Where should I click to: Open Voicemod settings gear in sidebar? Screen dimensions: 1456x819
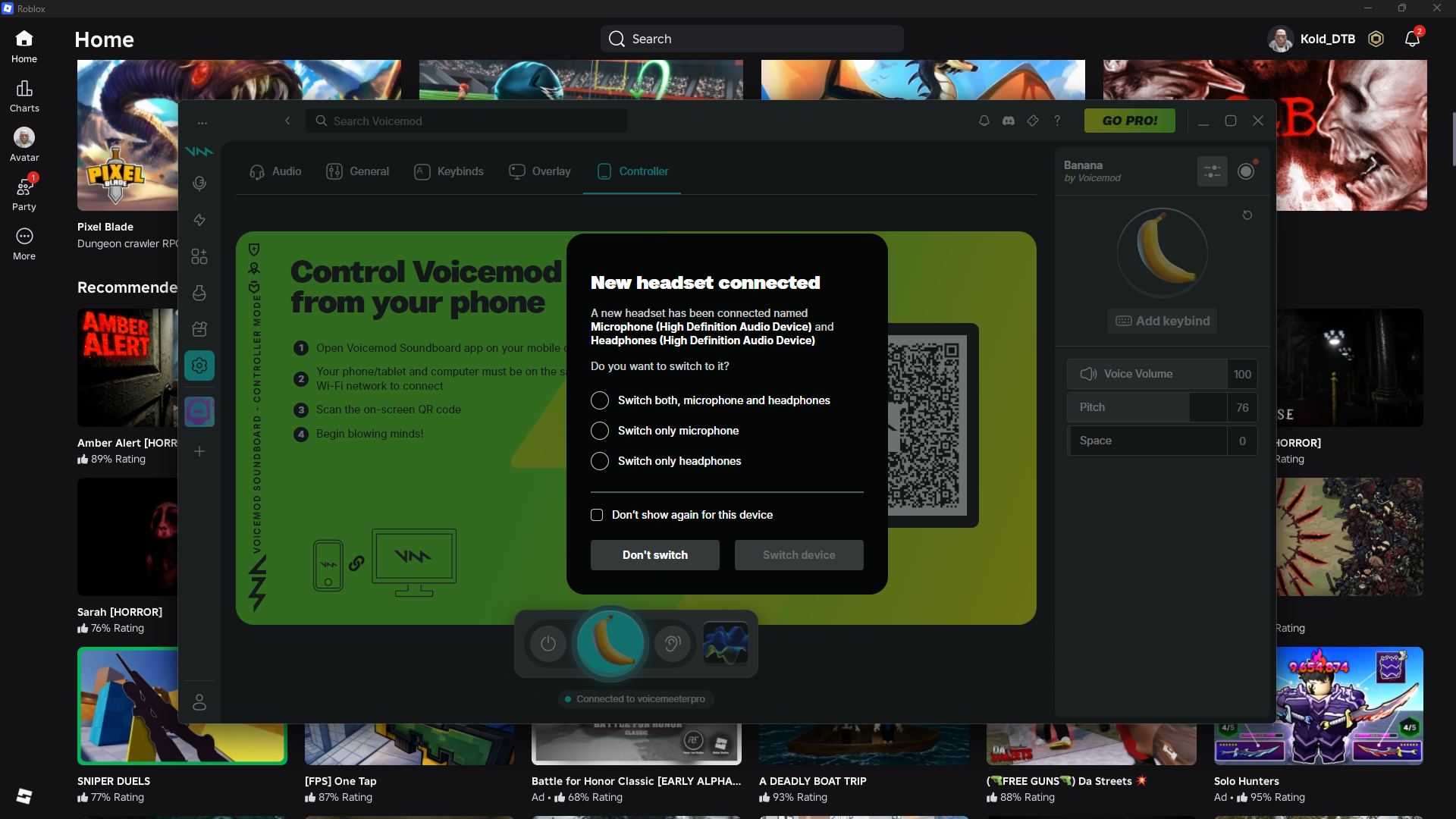(x=199, y=366)
